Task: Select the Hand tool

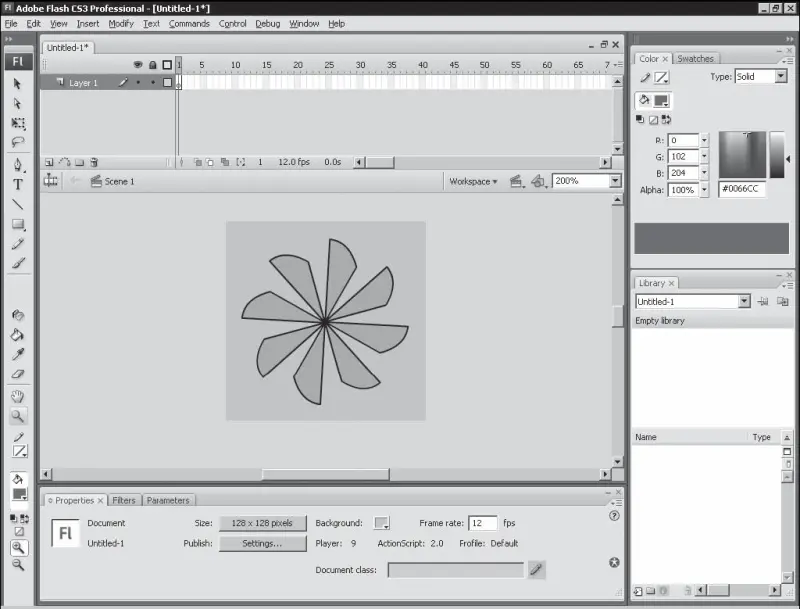Action: (x=18, y=397)
